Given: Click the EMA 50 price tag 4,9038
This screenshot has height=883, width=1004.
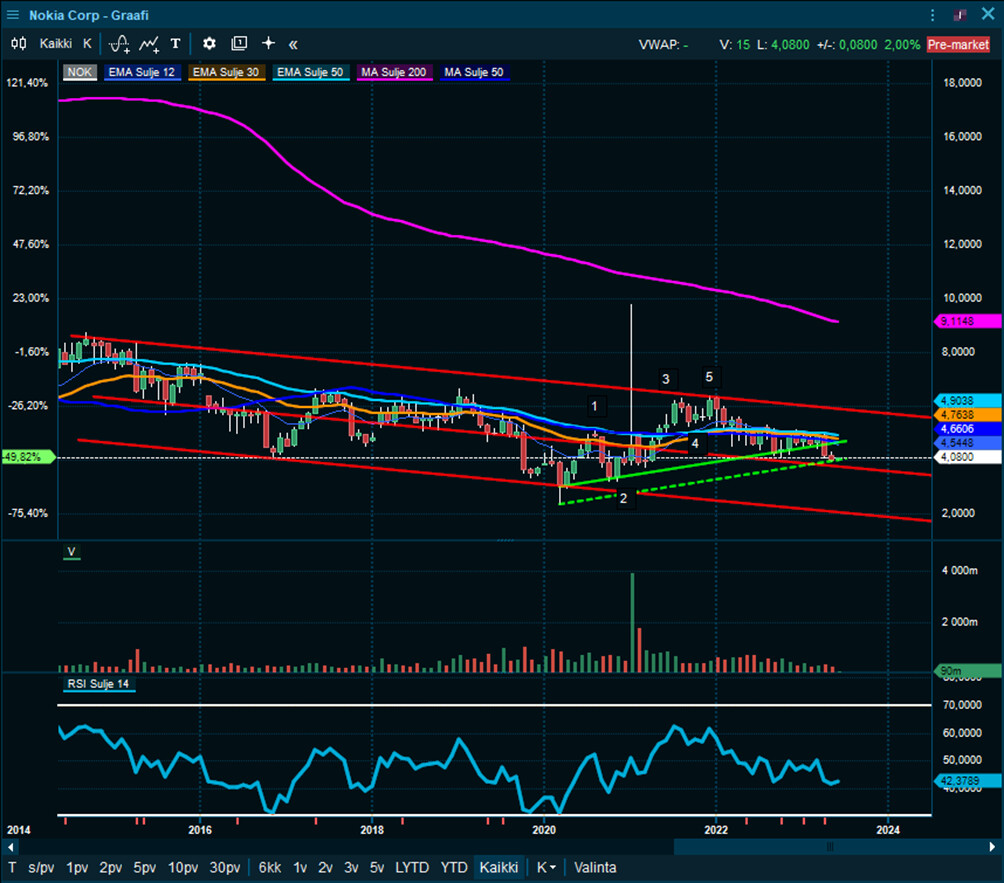Looking at the screenshot, I should pos(967,401).
